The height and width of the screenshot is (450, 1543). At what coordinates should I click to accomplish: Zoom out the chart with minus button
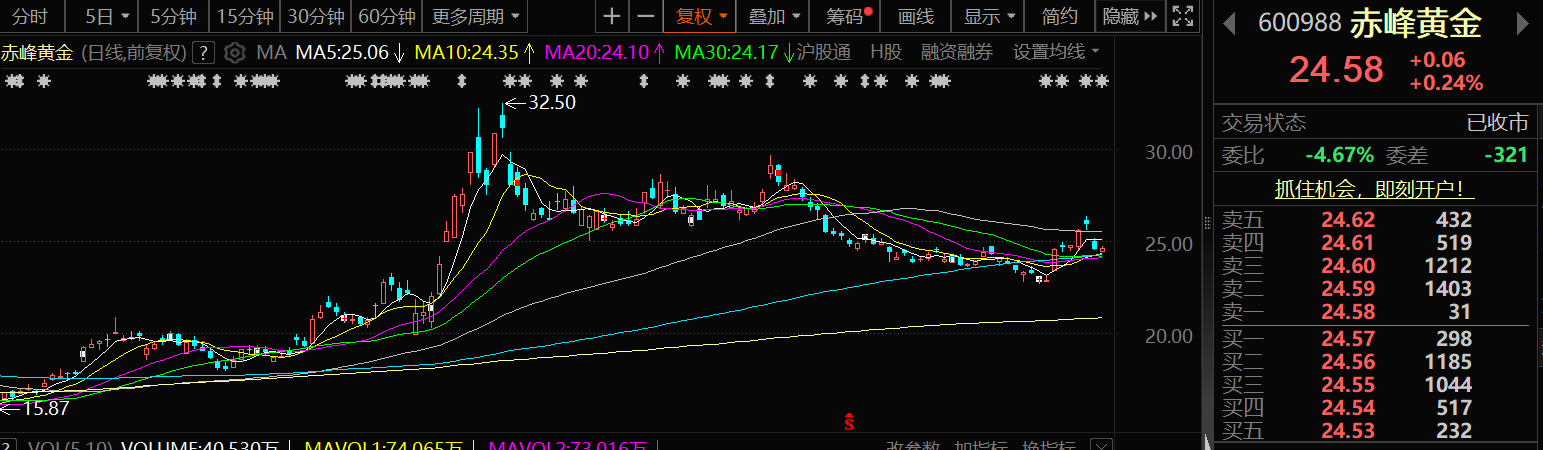(x=646, y=16)
